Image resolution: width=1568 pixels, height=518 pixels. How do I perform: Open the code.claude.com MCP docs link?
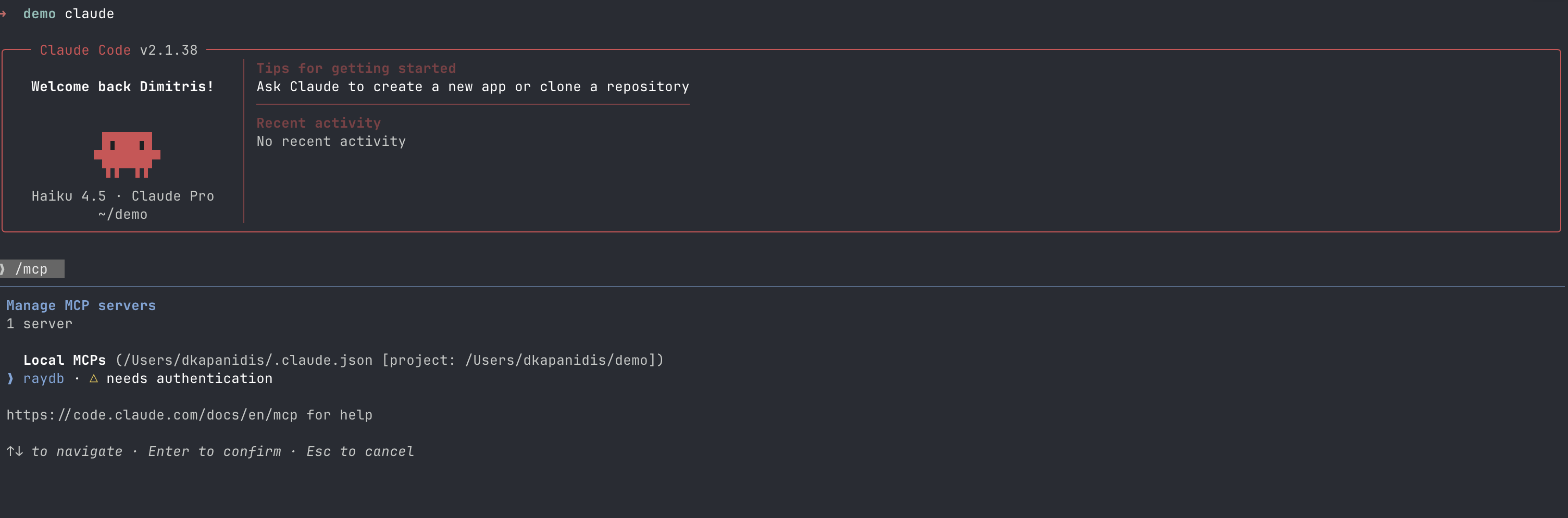[152, 415]
